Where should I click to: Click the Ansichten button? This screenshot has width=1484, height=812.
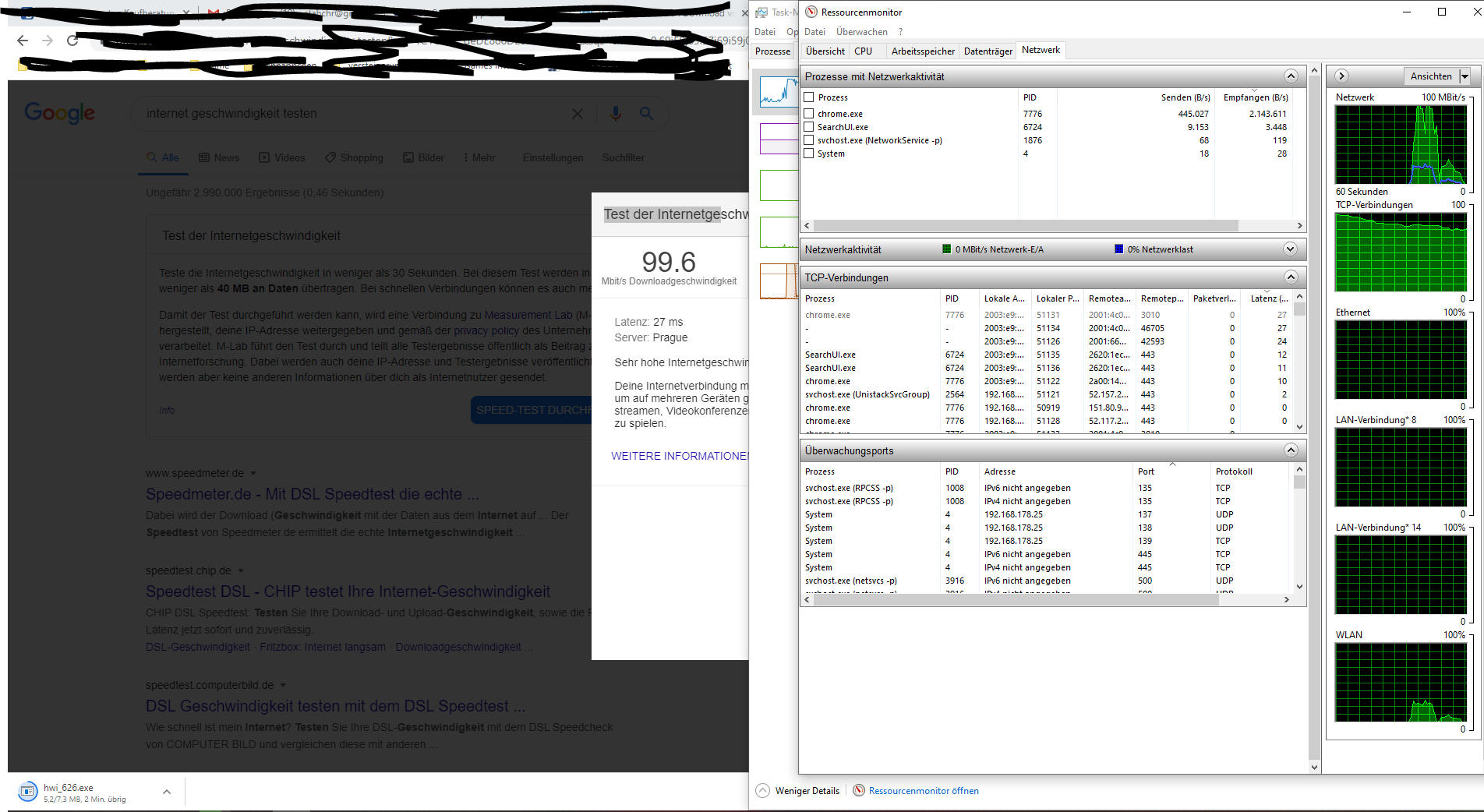tap(1431, 76)
